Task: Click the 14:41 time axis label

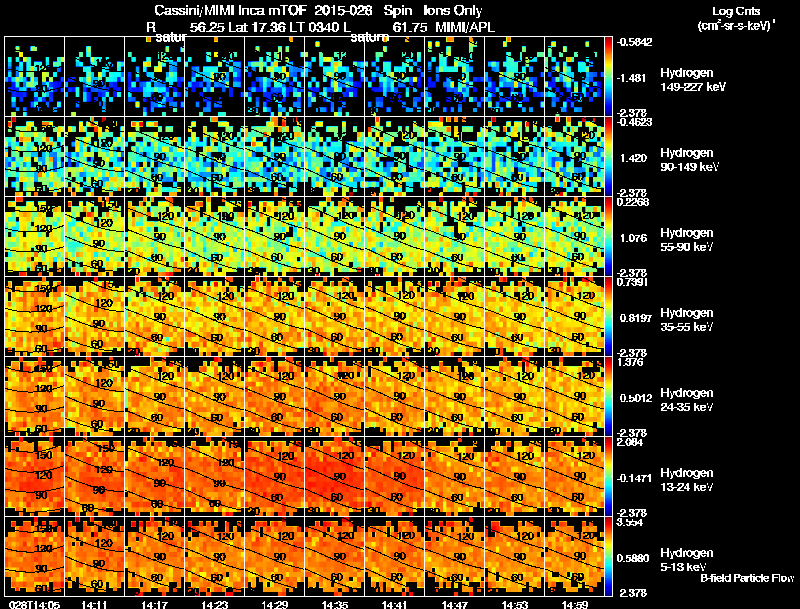Action: click(395, 604)
